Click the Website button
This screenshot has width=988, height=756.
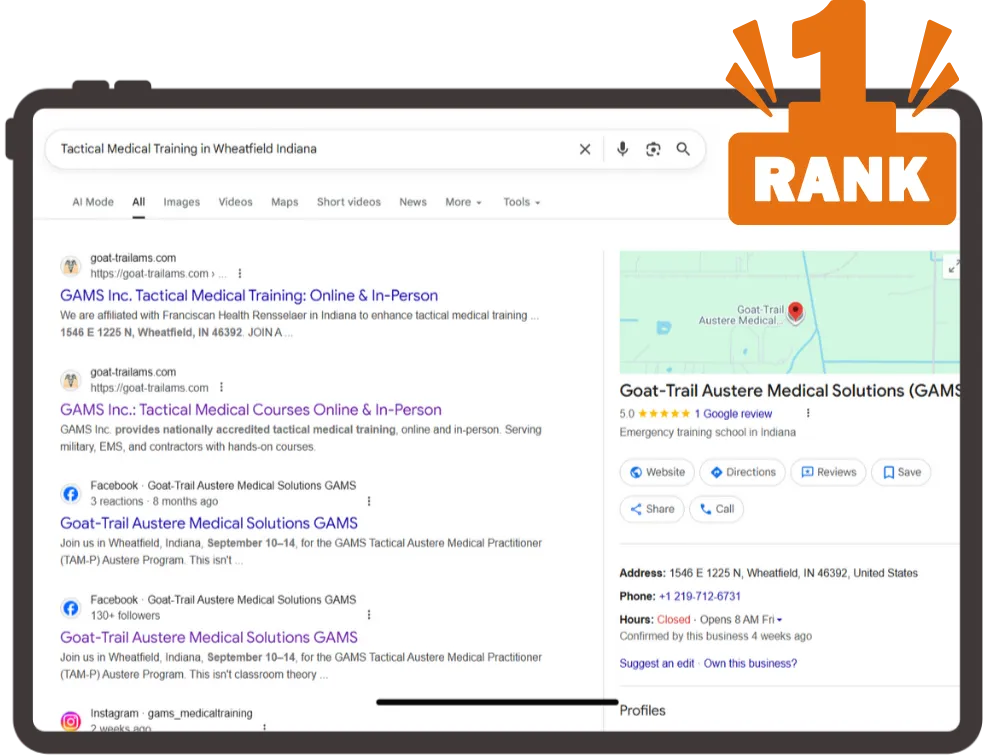tap(657, 472)
